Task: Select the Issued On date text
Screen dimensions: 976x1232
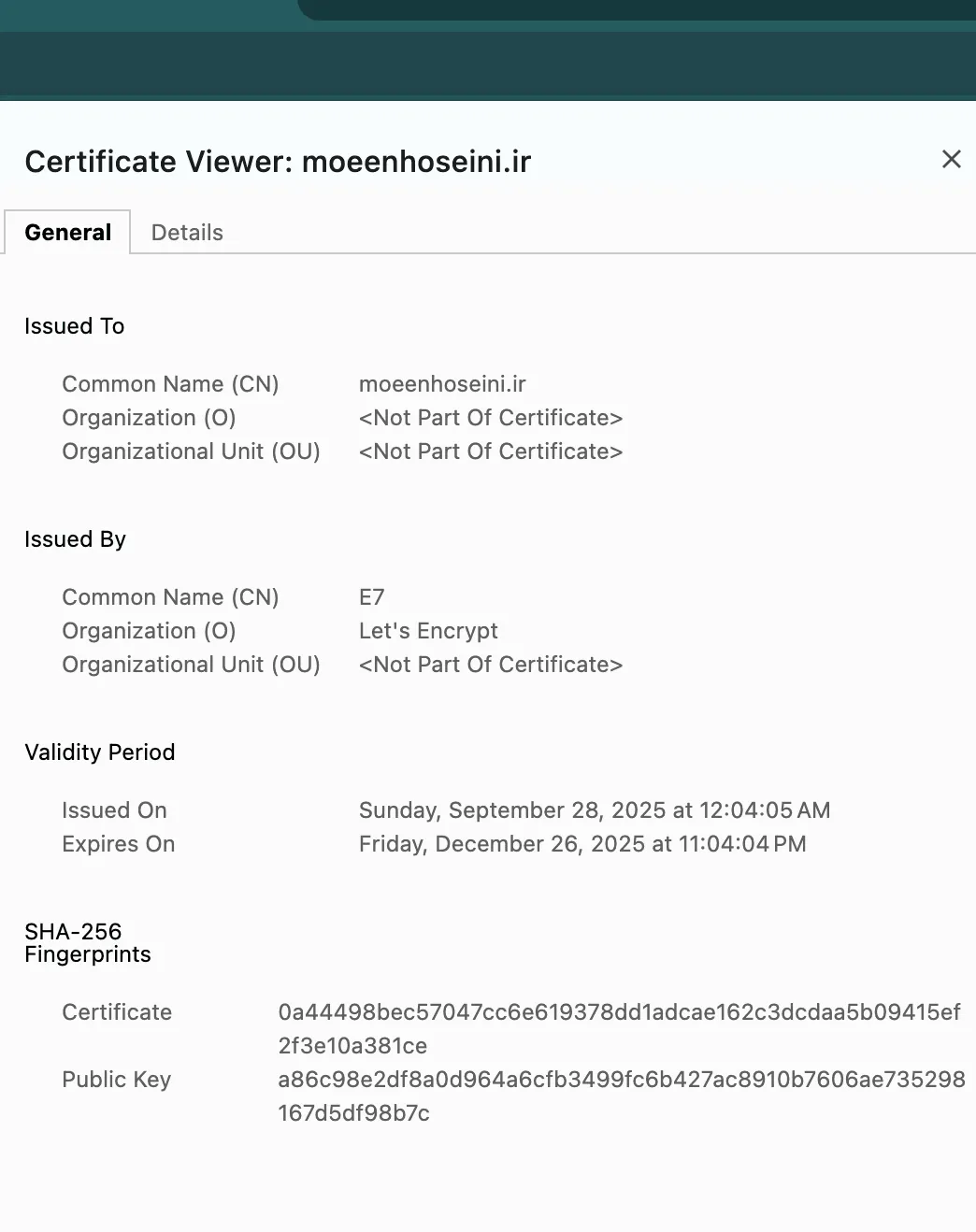Action: (595, 809)
